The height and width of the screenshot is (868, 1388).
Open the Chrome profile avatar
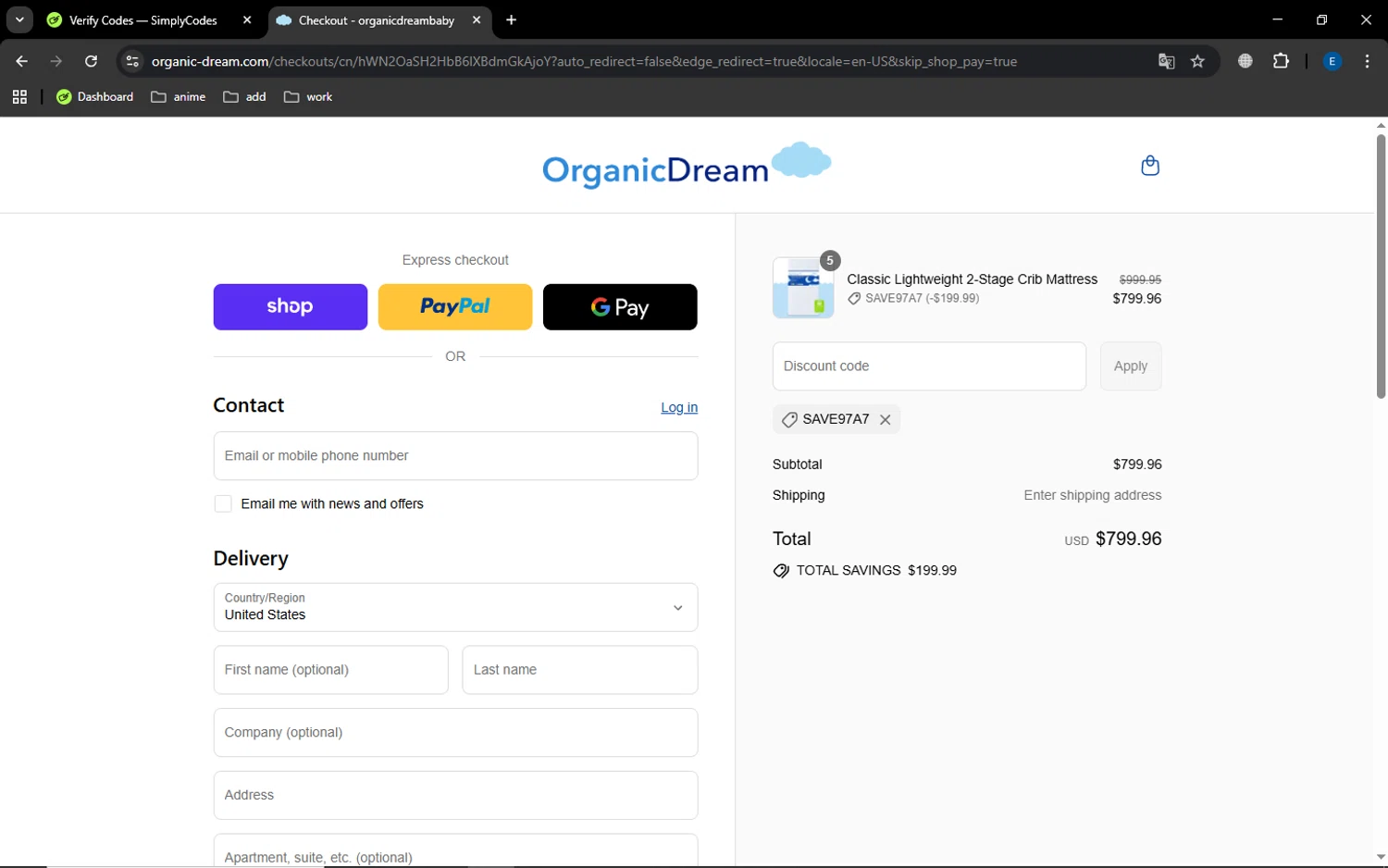pyautogui.click(x=1332, y=61)
